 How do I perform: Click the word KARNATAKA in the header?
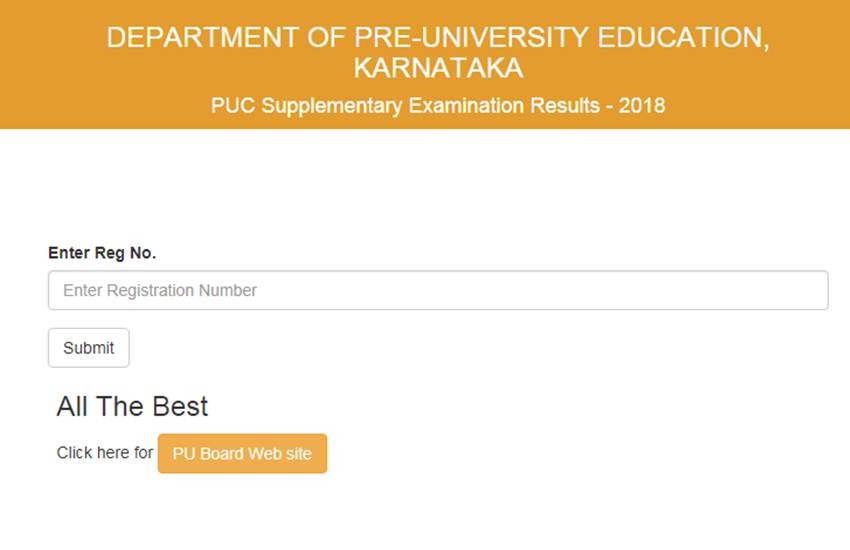click(x=438, y=68)
